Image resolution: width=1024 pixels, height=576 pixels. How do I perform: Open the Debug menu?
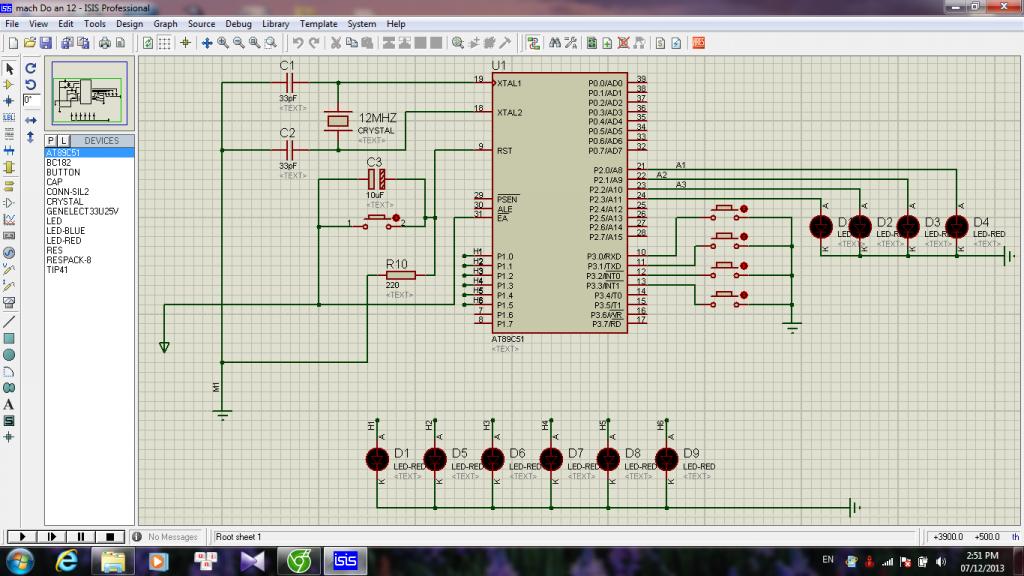238,23
